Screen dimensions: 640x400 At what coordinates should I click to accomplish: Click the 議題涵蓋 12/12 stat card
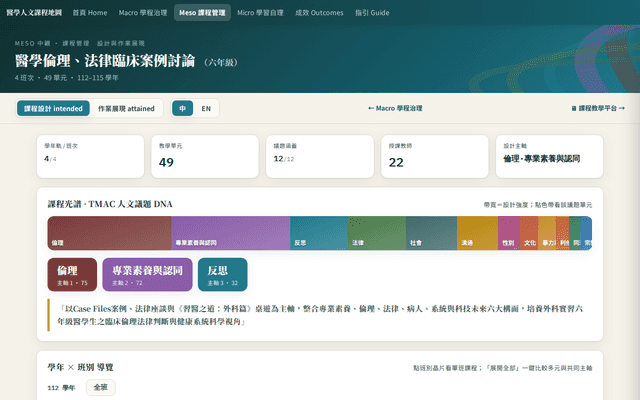coord(320,156)
